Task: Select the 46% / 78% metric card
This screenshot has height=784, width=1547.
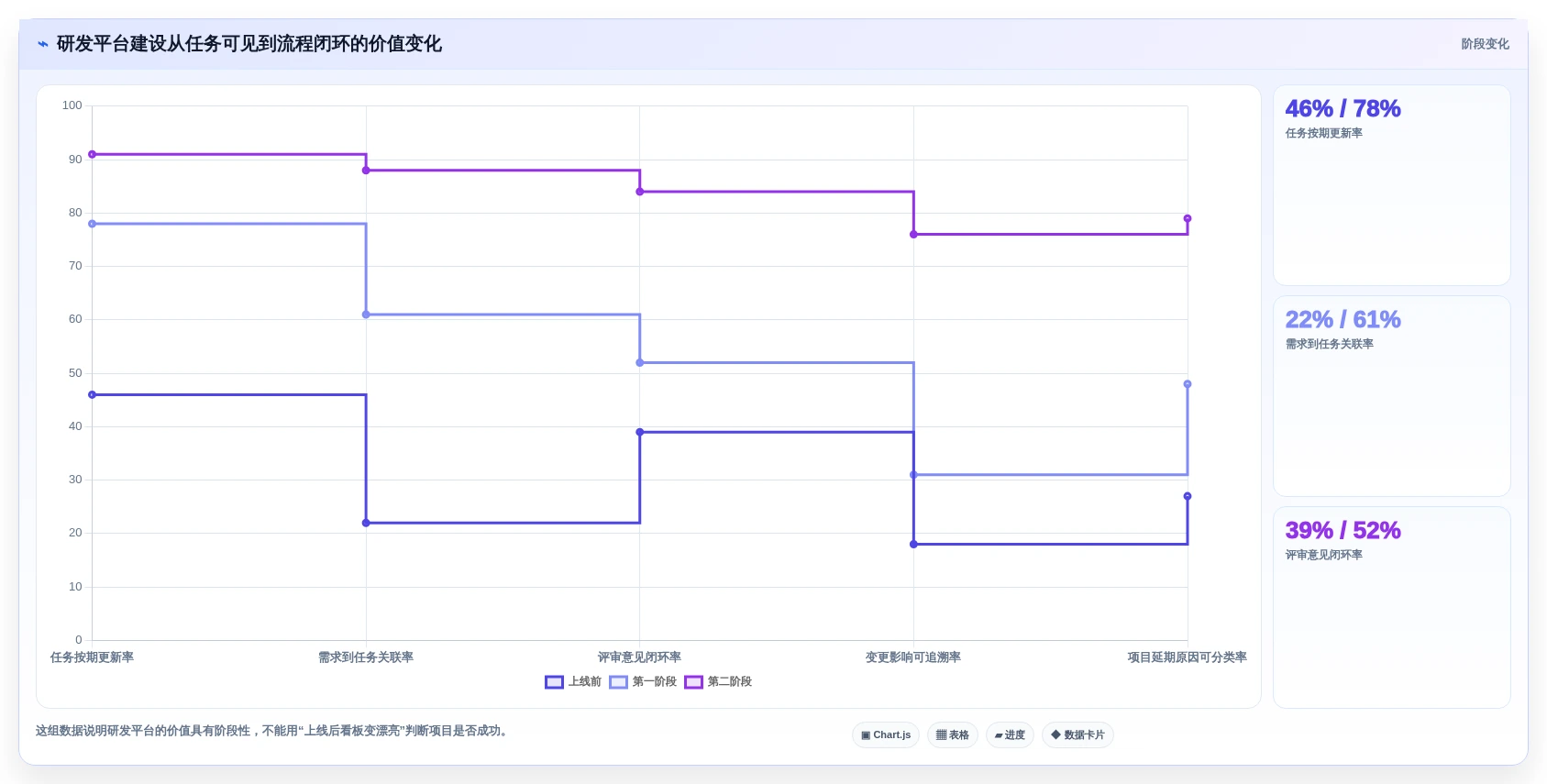Action: [x=1391, y=185]
